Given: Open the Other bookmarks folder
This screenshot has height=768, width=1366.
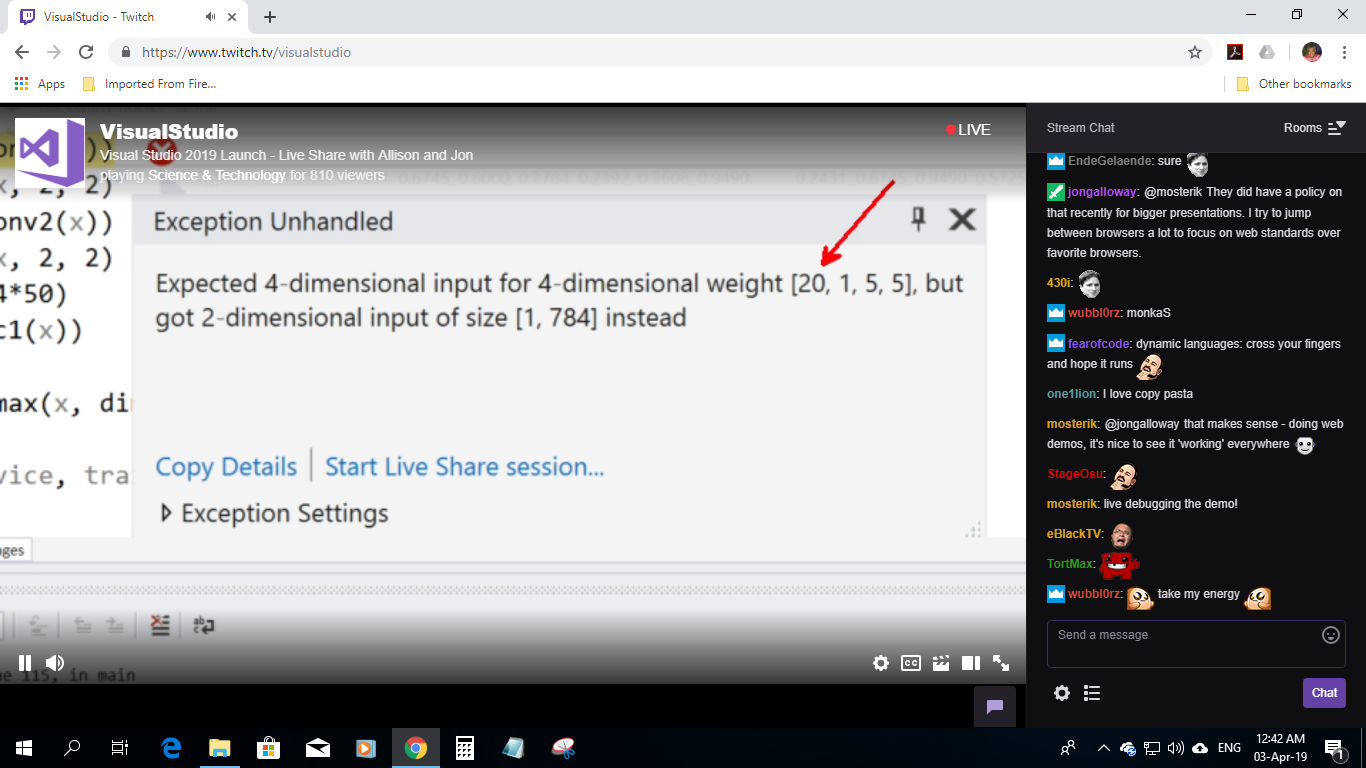Looking at the screenshot, I should pos(1294,84).
